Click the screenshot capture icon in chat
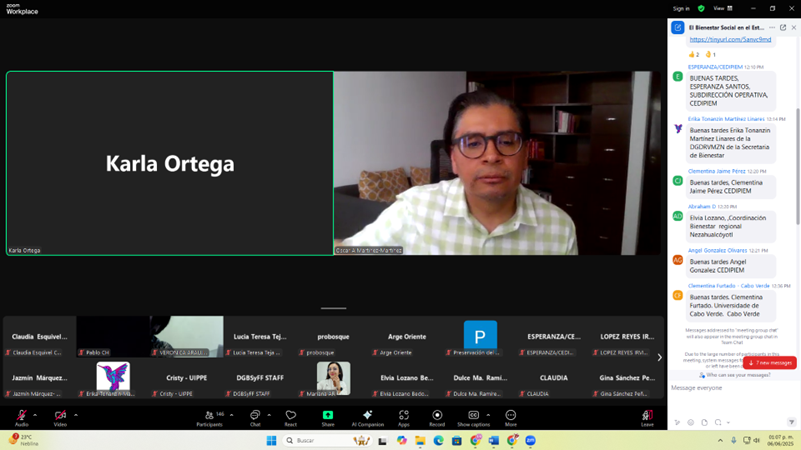 pos(718,422)
